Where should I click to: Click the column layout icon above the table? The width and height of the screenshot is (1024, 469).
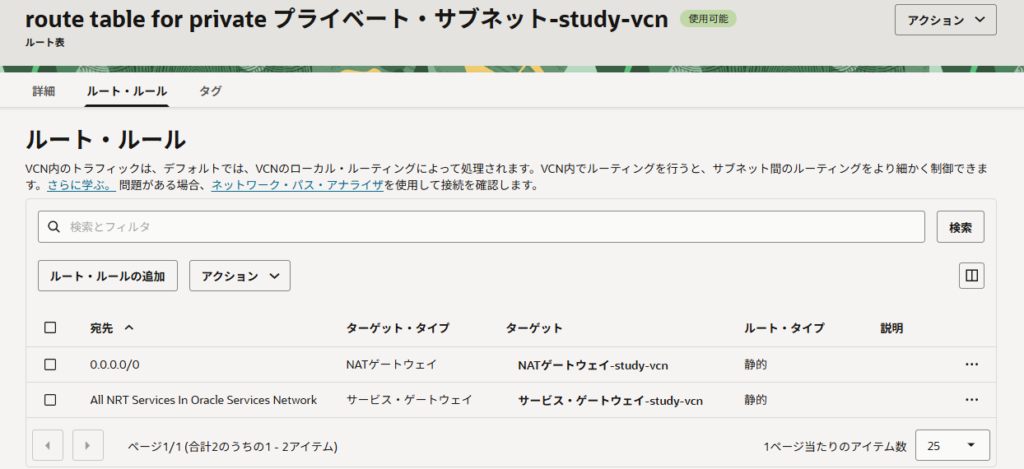point(970,276)
